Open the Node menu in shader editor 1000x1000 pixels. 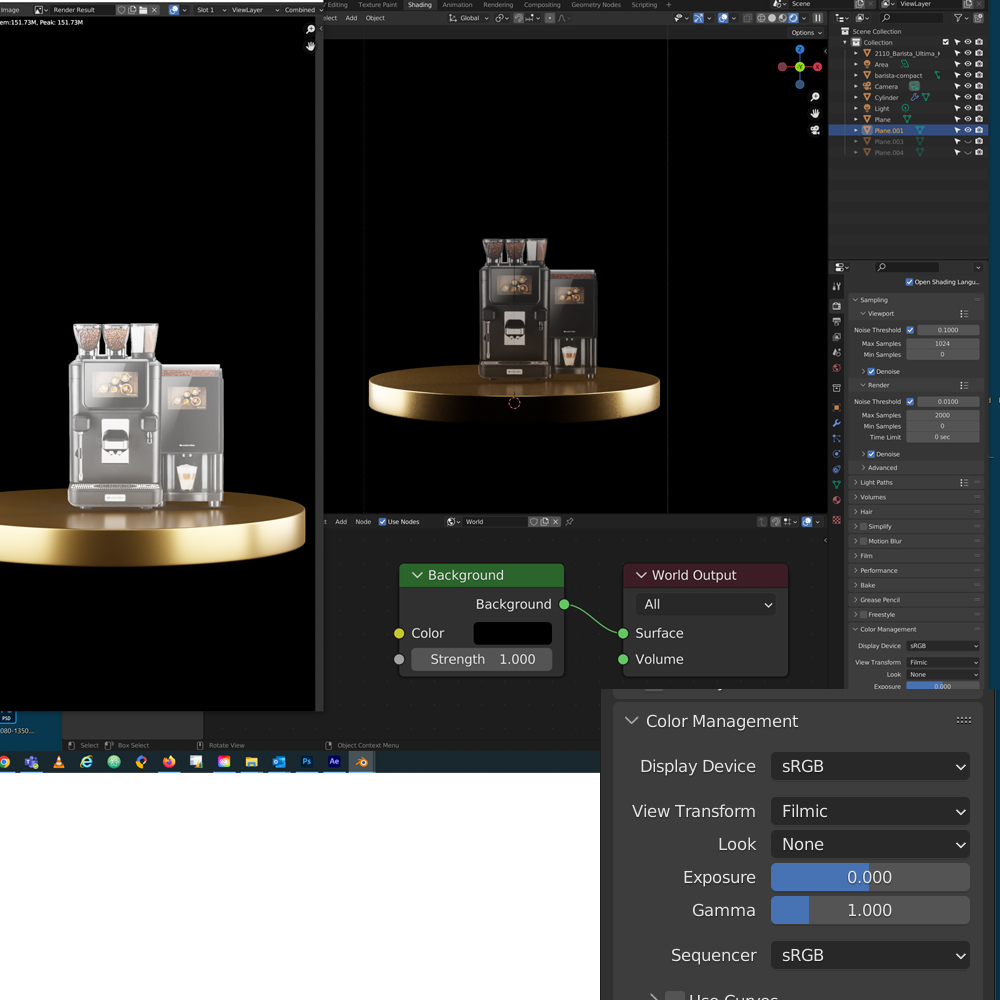coord(363,522)
